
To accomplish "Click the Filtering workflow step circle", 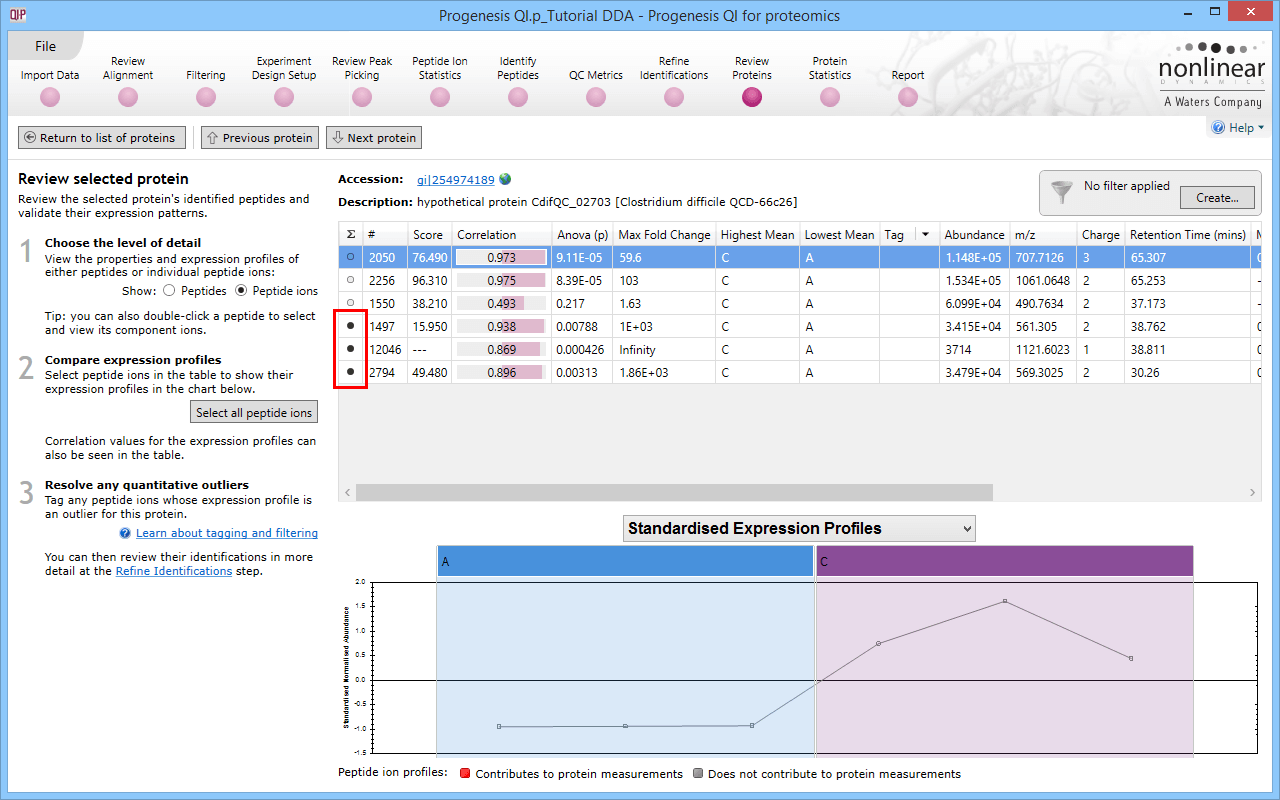I will [206, 97].
